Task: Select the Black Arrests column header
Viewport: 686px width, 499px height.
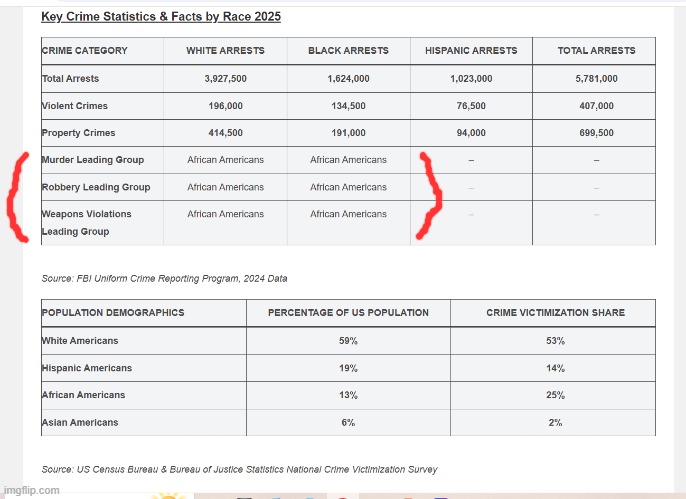Action: coord(348,51)
